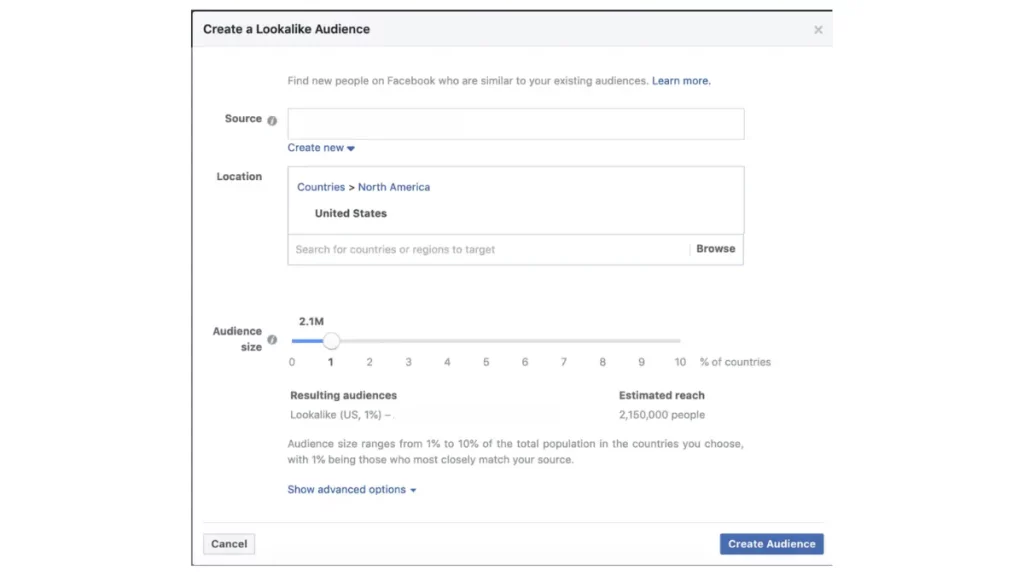Click the Countries breadcrumb link
This screenshot has height=576, width=1024.
pos(321,187)
